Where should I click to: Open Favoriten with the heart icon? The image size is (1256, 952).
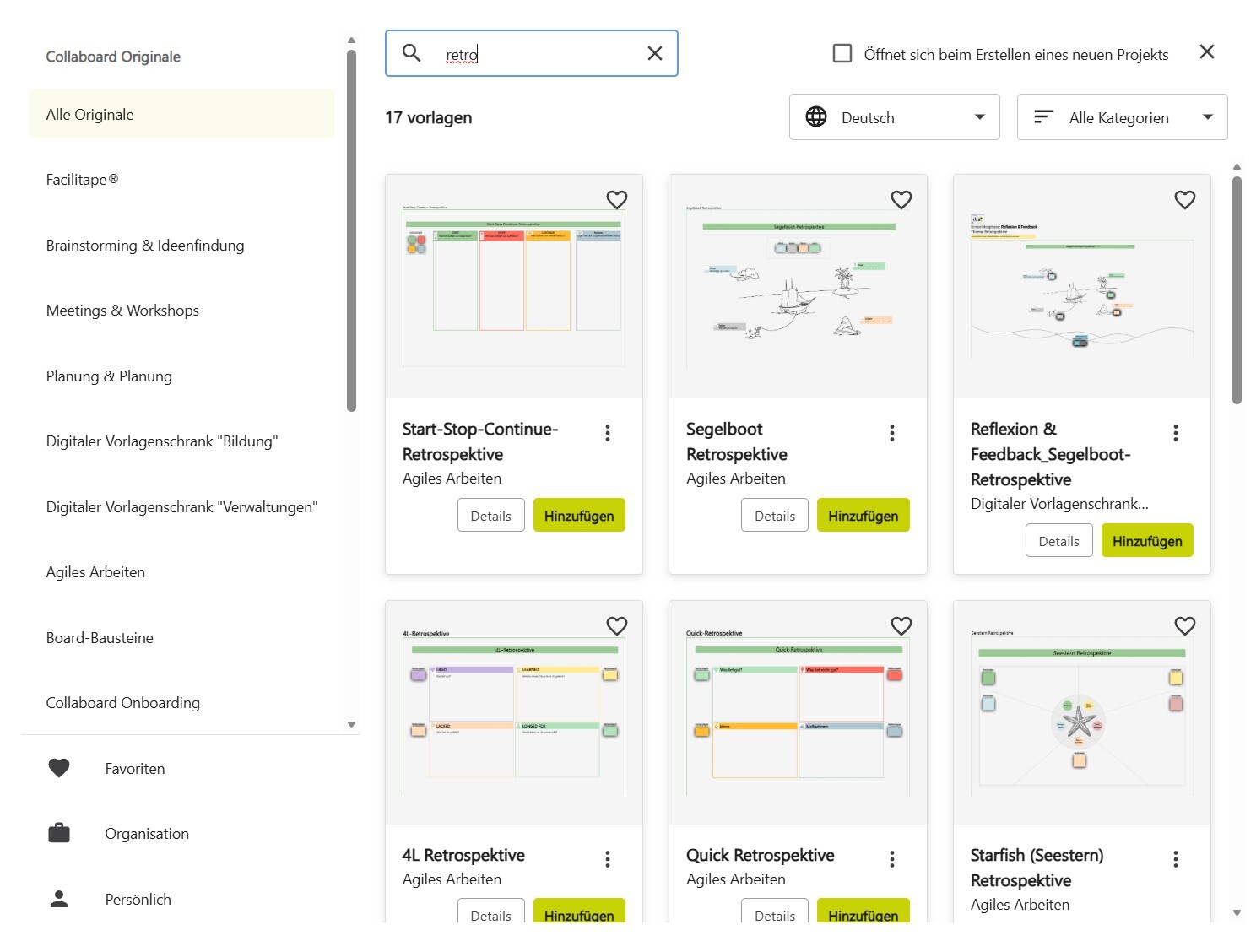[59, 768]
